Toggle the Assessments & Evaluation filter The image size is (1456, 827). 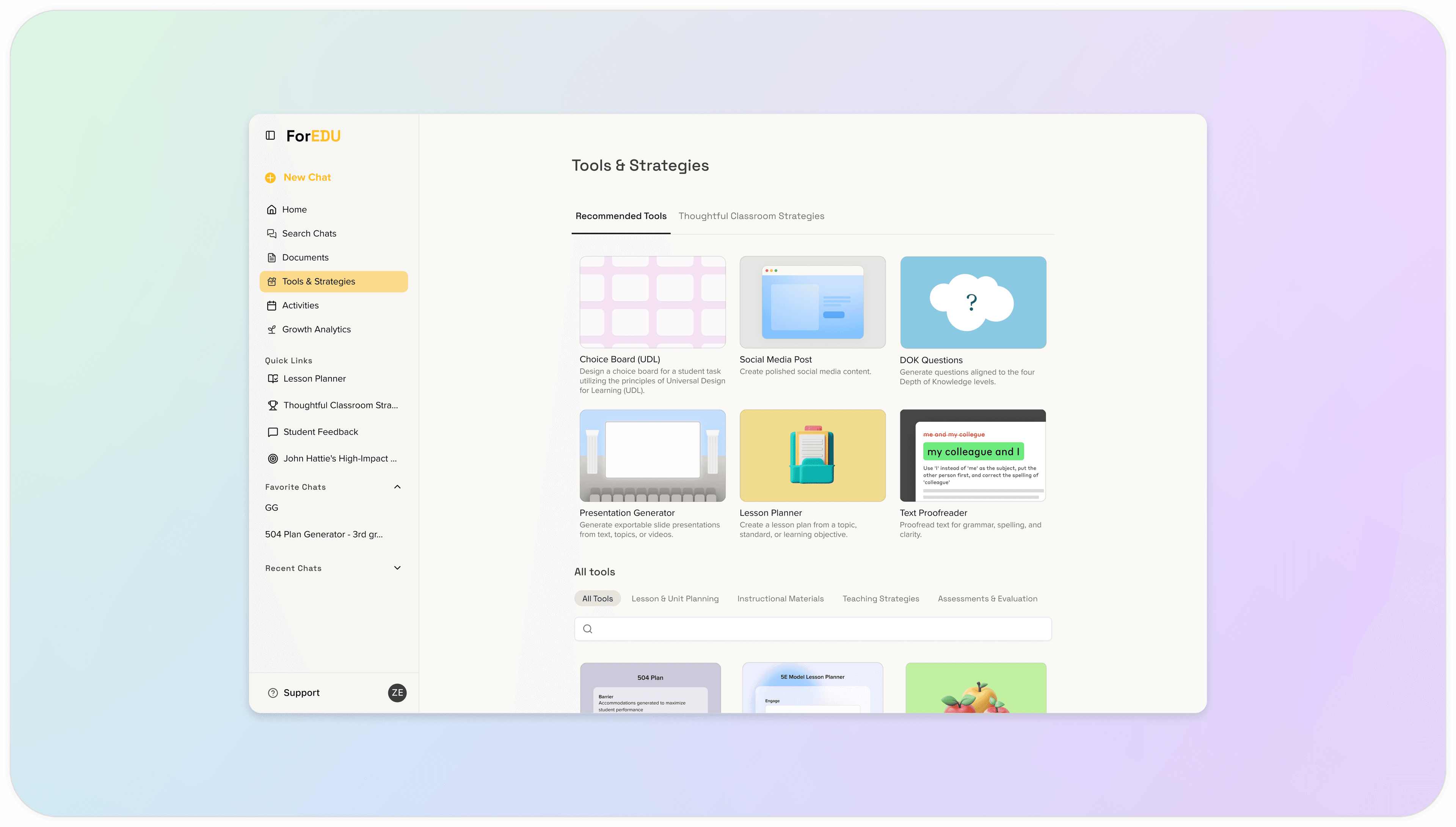point(987,598)
